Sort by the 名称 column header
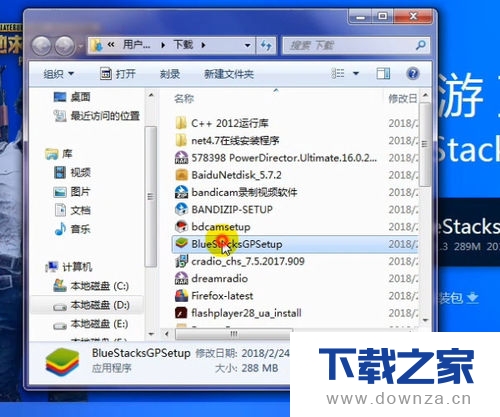 (184, 99)
